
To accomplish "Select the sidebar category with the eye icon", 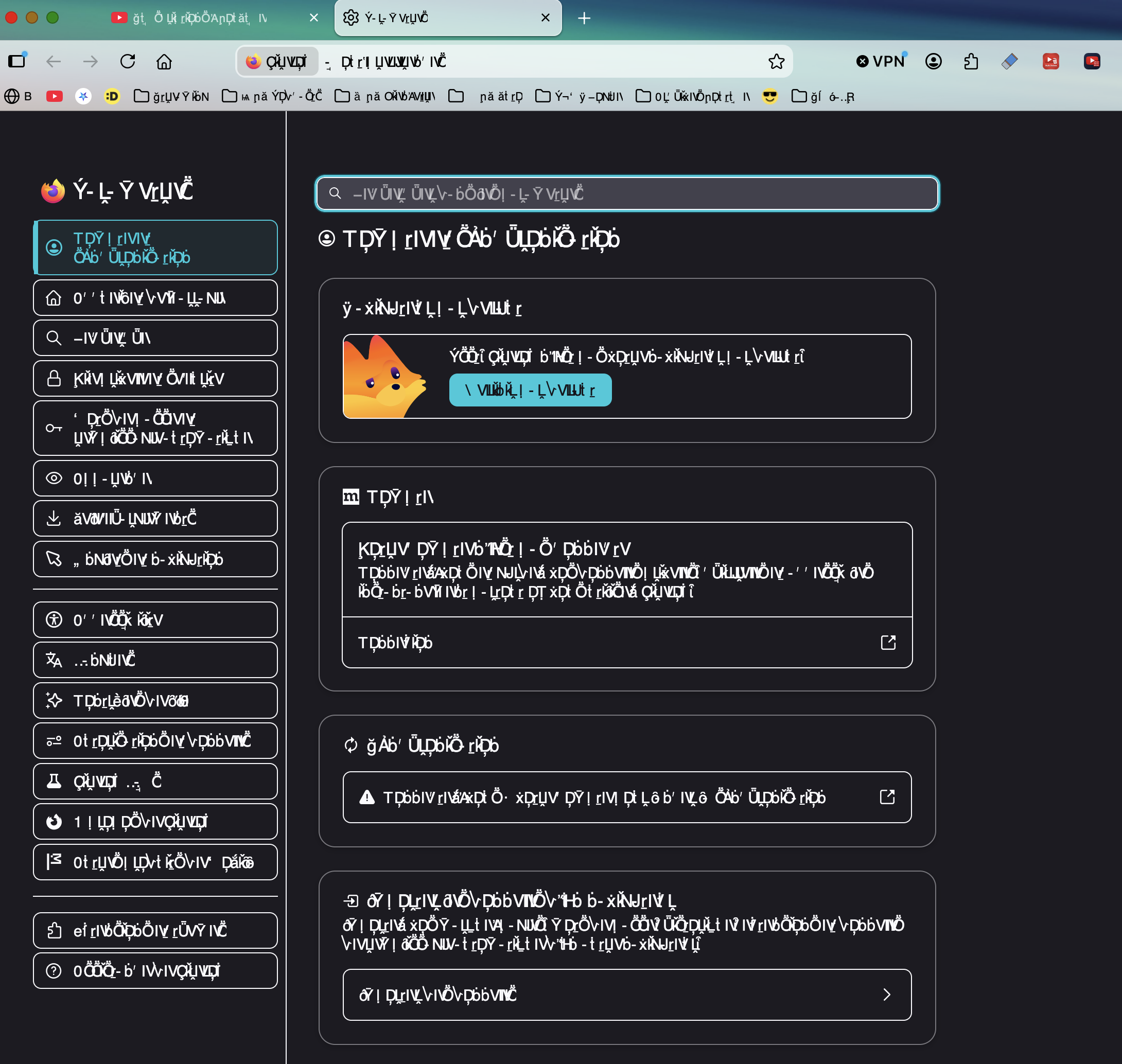I will (155, 478).
